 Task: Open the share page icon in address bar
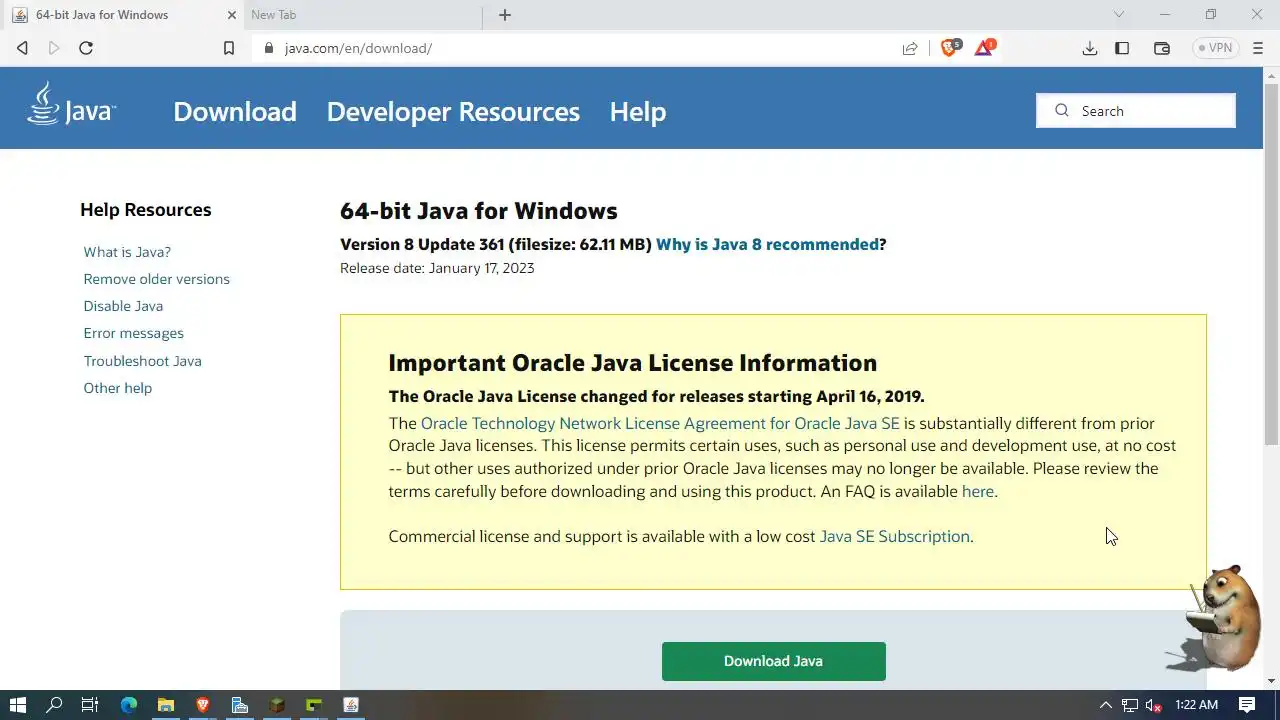pyautogui.click(x=910, y=48)
